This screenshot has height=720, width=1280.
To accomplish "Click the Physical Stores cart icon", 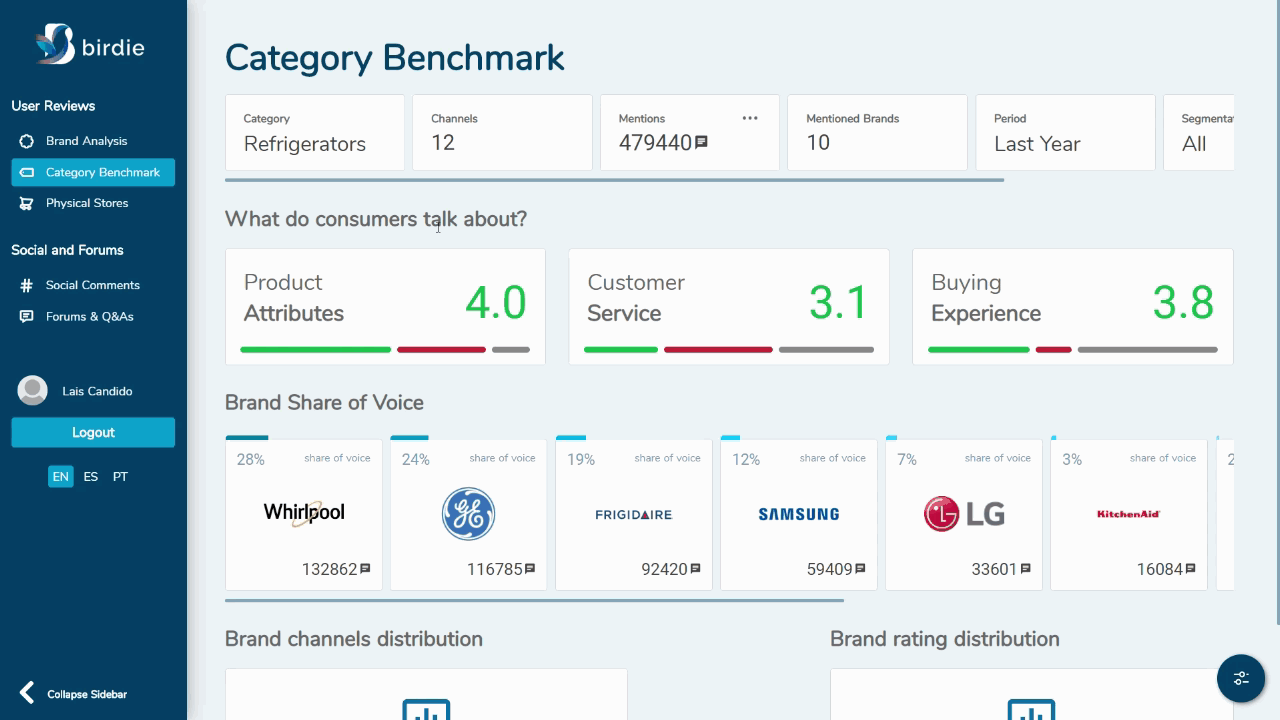I will click(x=26, y=203).
